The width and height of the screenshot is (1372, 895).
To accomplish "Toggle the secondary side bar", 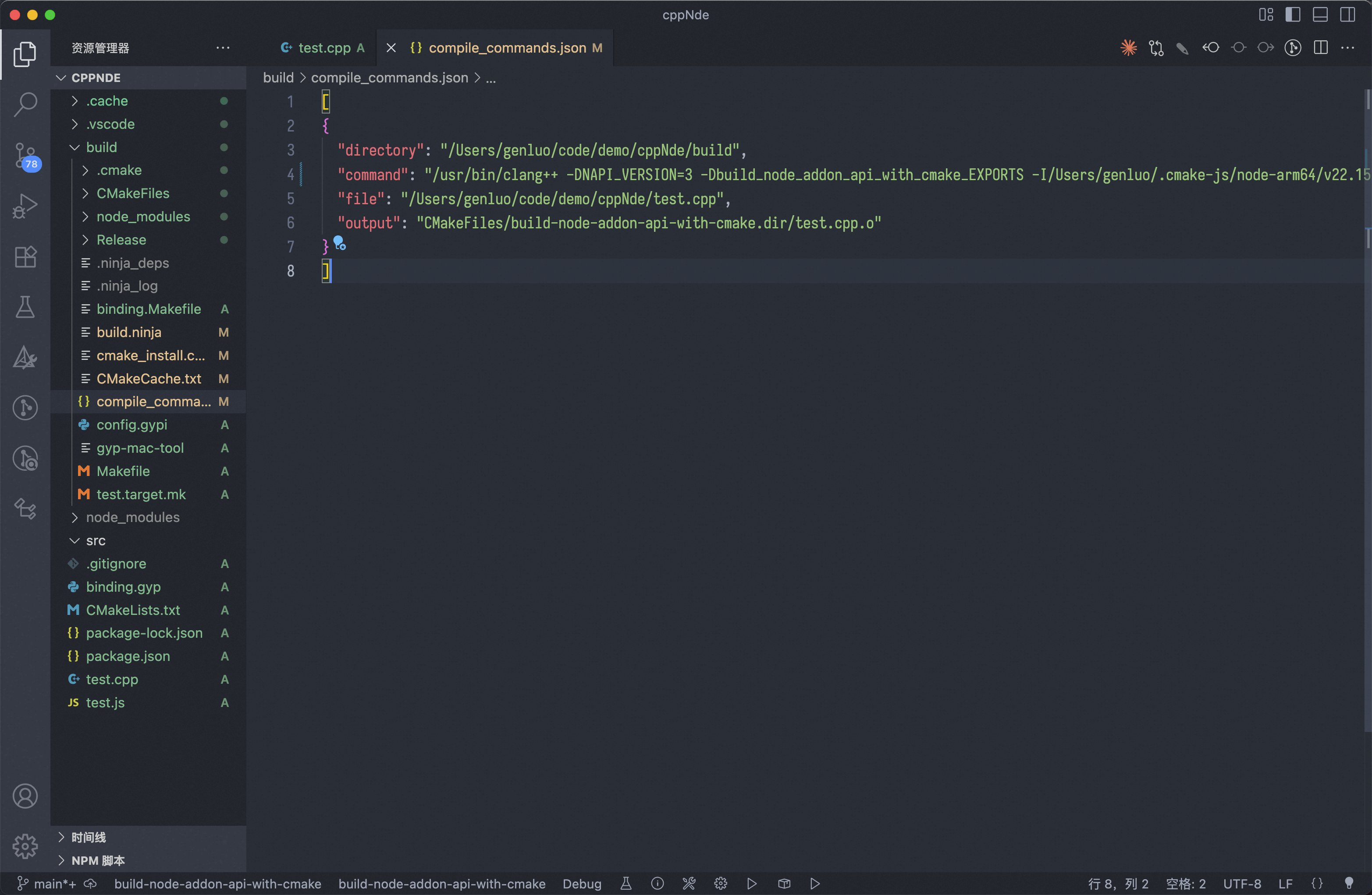I will (1347, 15).
